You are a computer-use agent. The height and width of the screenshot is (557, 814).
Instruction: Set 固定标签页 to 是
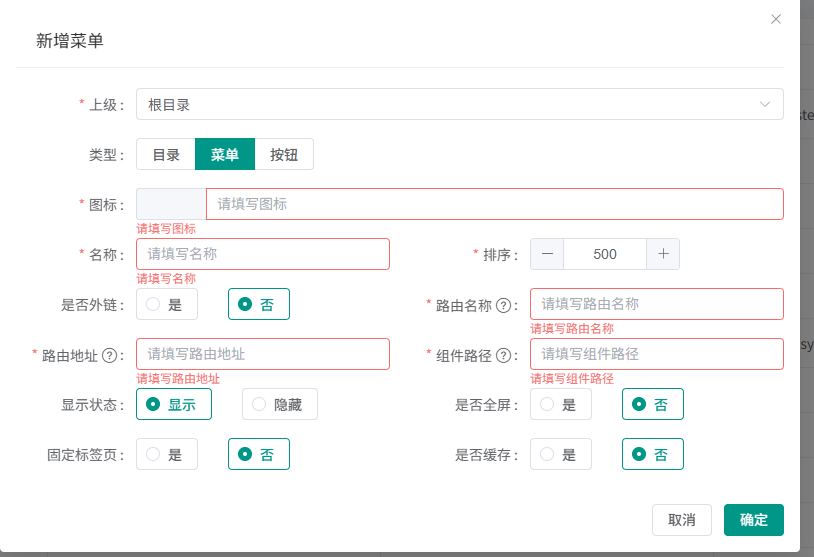(x=166, y=454)
